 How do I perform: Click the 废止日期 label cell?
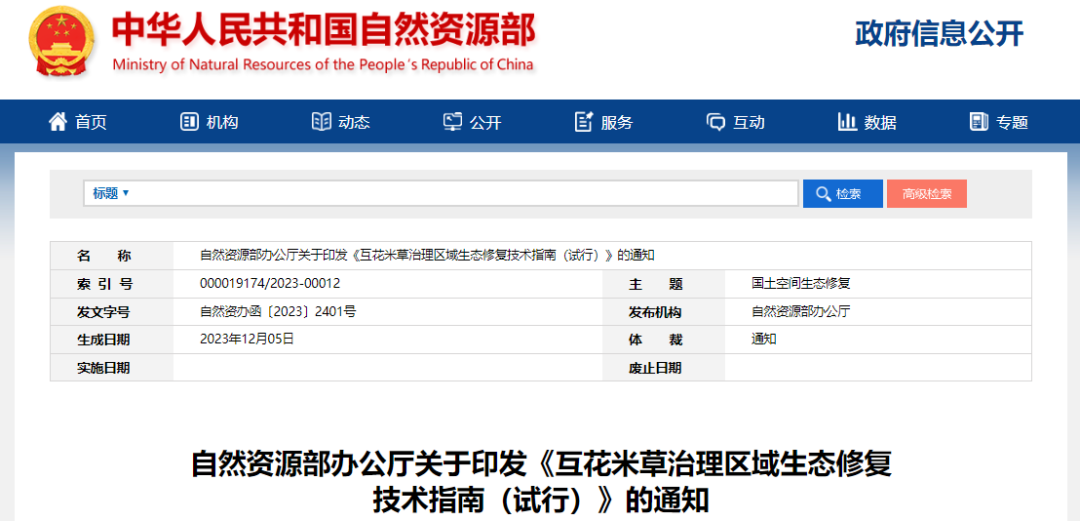click(x=664, y=368)
